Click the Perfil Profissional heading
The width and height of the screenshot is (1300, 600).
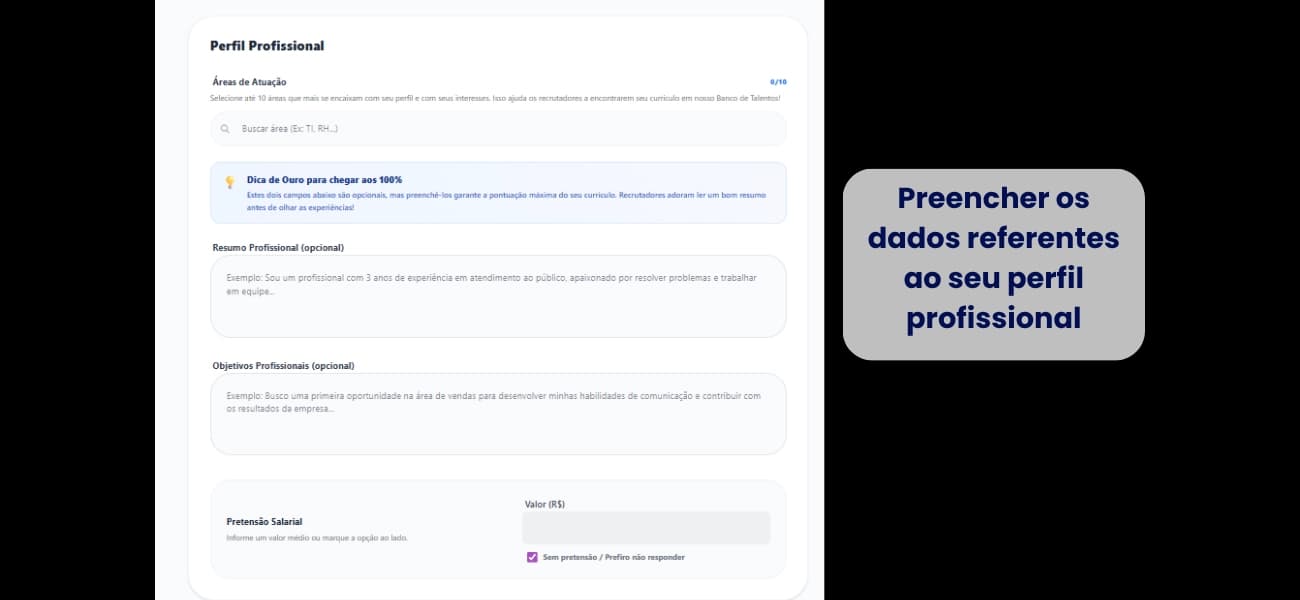267,46
